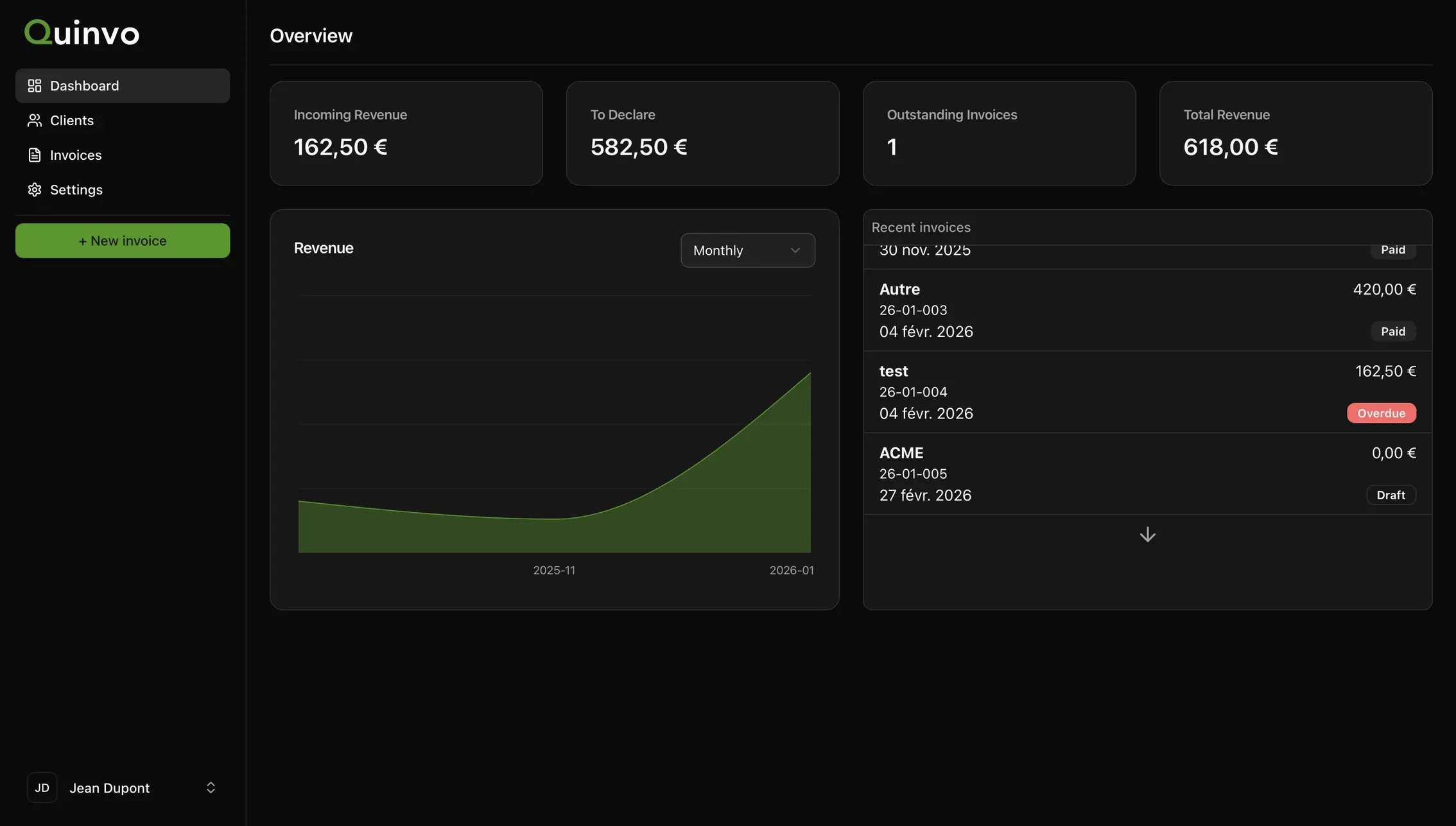Click the chevron arrow in Monthly selector
The width and height of the screenshot is (1456, 826).
click(795, 250)
